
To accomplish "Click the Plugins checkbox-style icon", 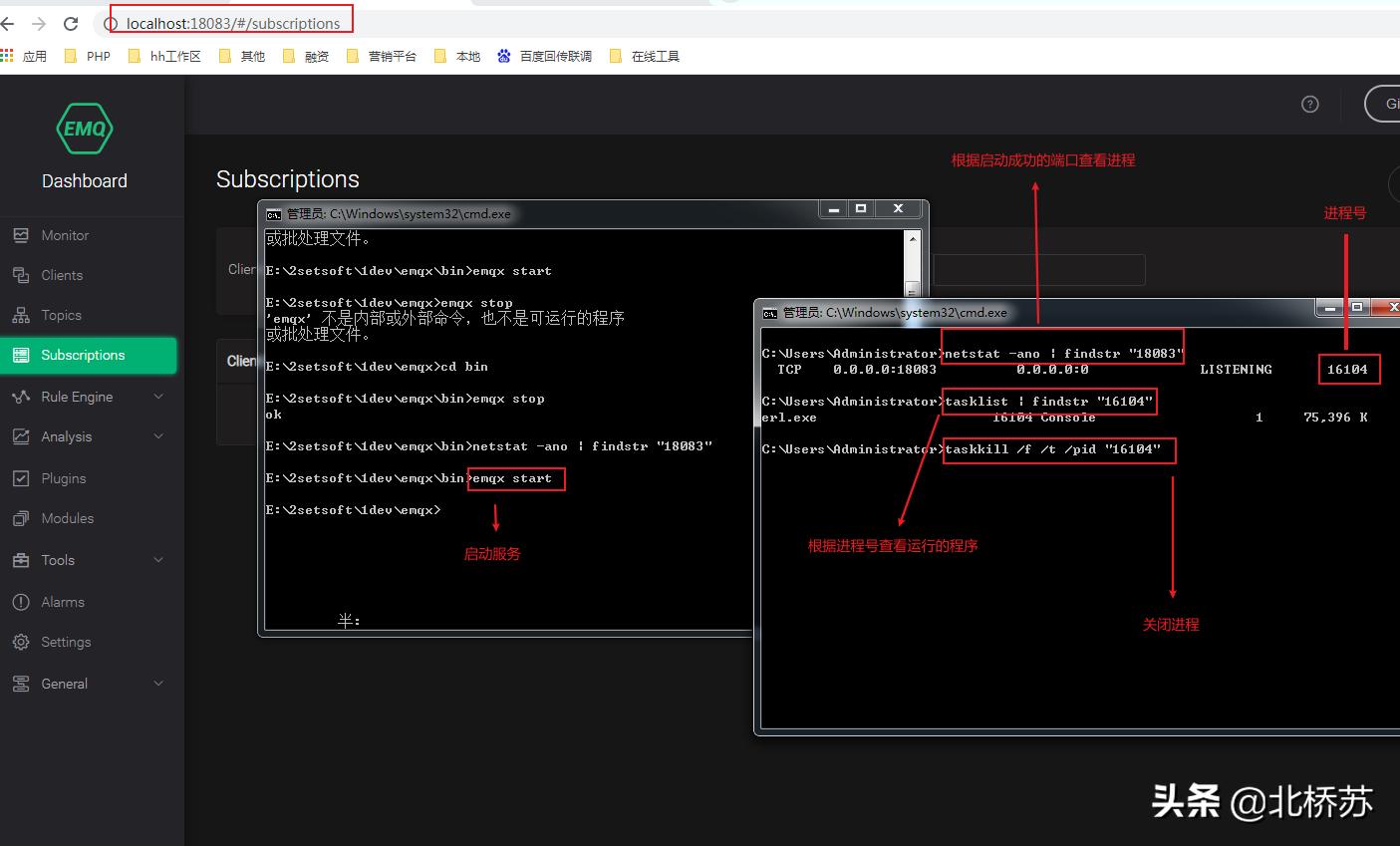I will (x=21, y=478).
